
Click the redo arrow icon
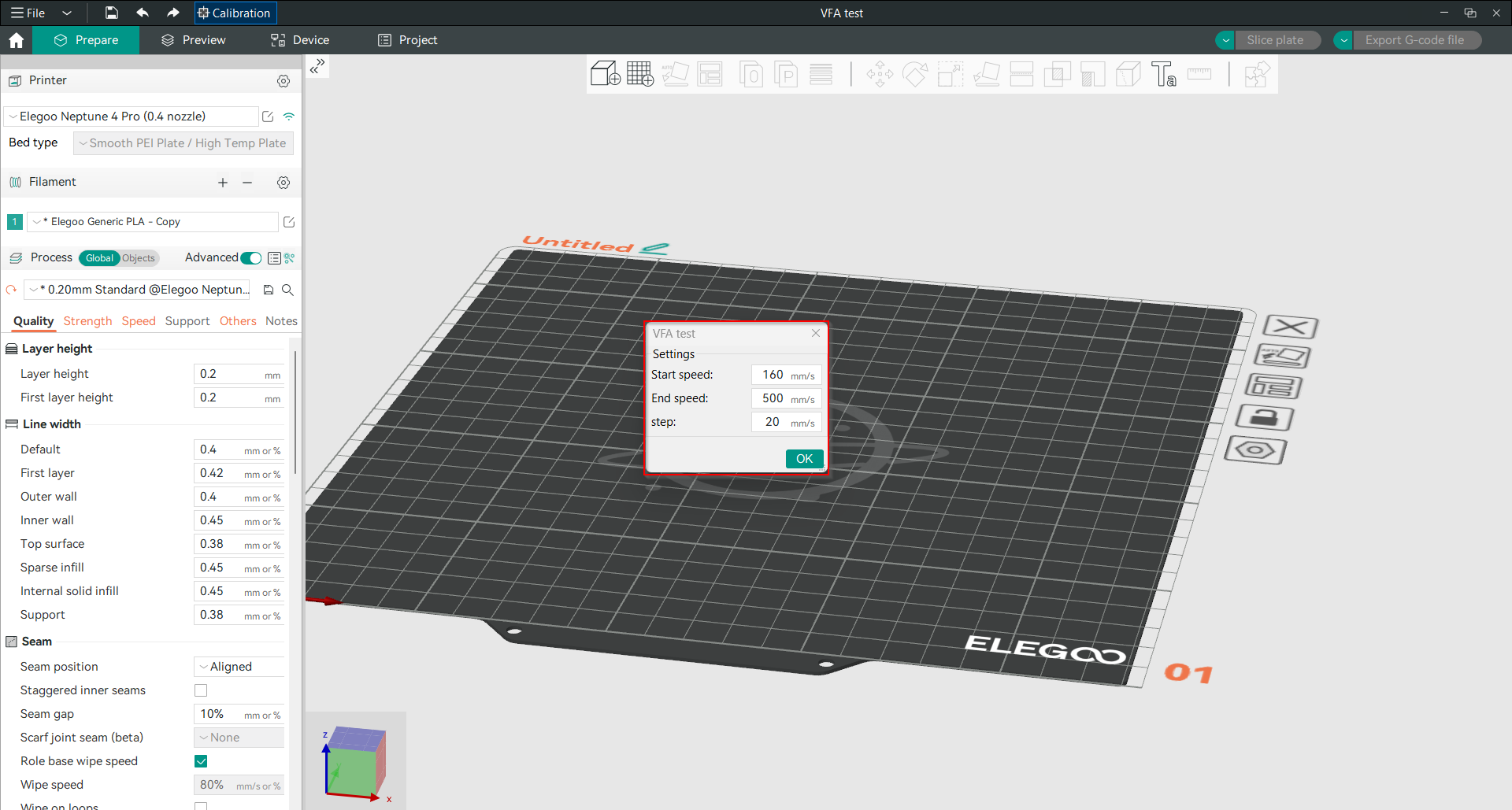click(173, 13)
